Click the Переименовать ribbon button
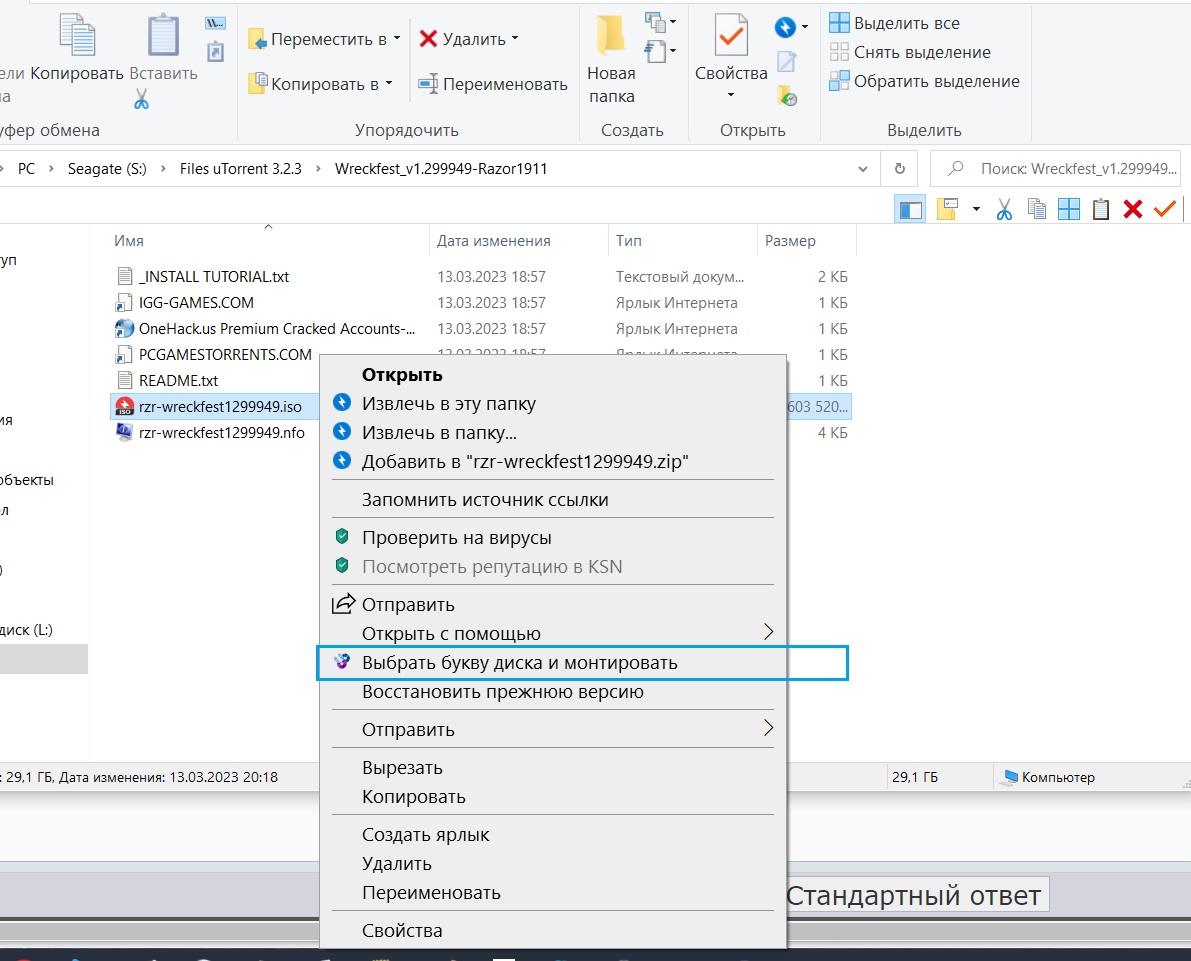This screenshot has width=1191, height=961. coord(493,84)
